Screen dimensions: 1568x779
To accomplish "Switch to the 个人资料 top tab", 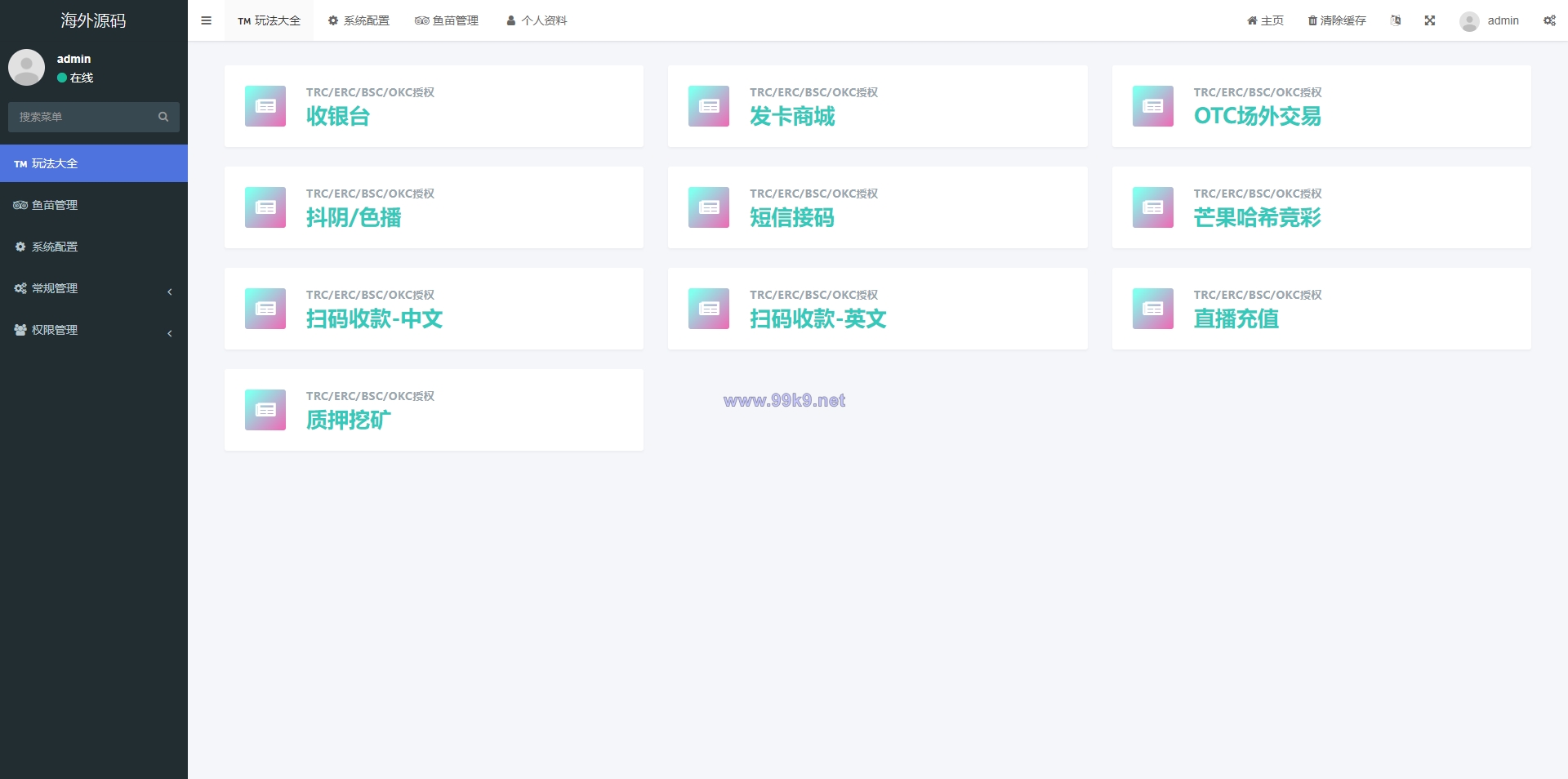I will click(537, 20).
